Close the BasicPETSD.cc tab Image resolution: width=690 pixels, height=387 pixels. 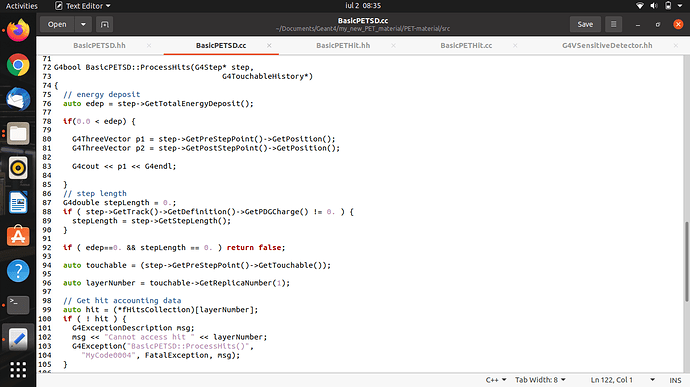pos(269,45)
